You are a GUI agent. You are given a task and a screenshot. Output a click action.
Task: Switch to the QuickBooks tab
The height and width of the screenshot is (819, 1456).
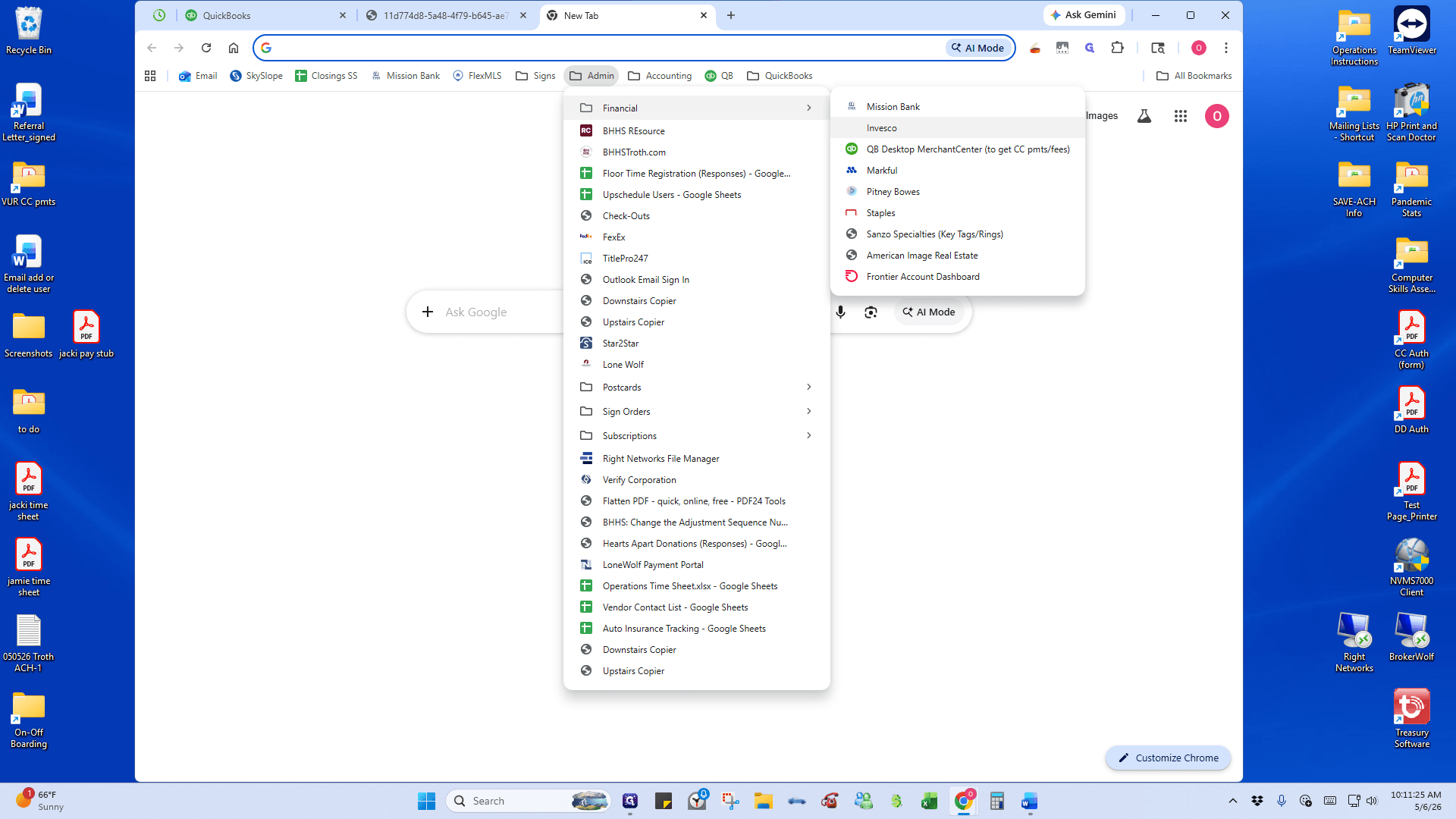click(265, 15)
